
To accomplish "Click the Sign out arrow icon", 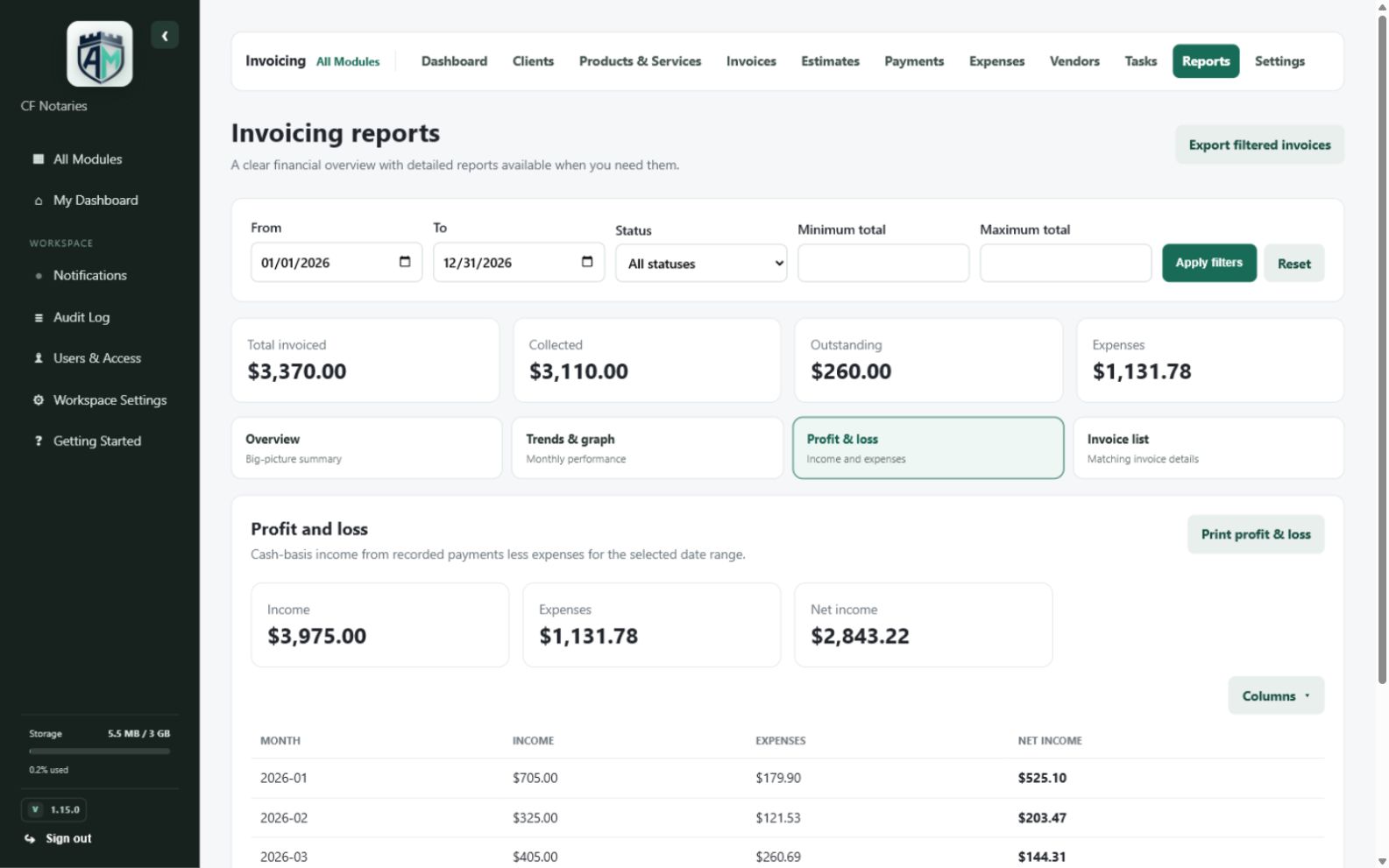I will pyautogui.click(x=30, y=838).
